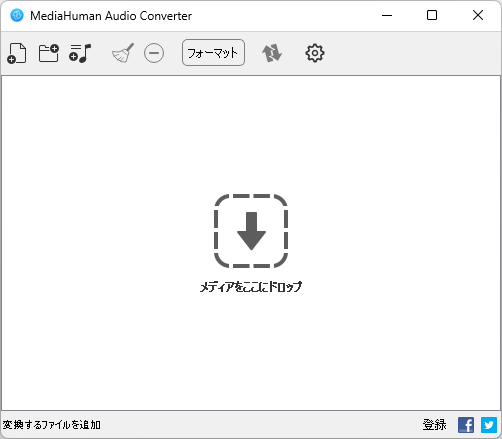Maximize the Audio Converter window
Screen dimensions: 502x439
[432, 15]
